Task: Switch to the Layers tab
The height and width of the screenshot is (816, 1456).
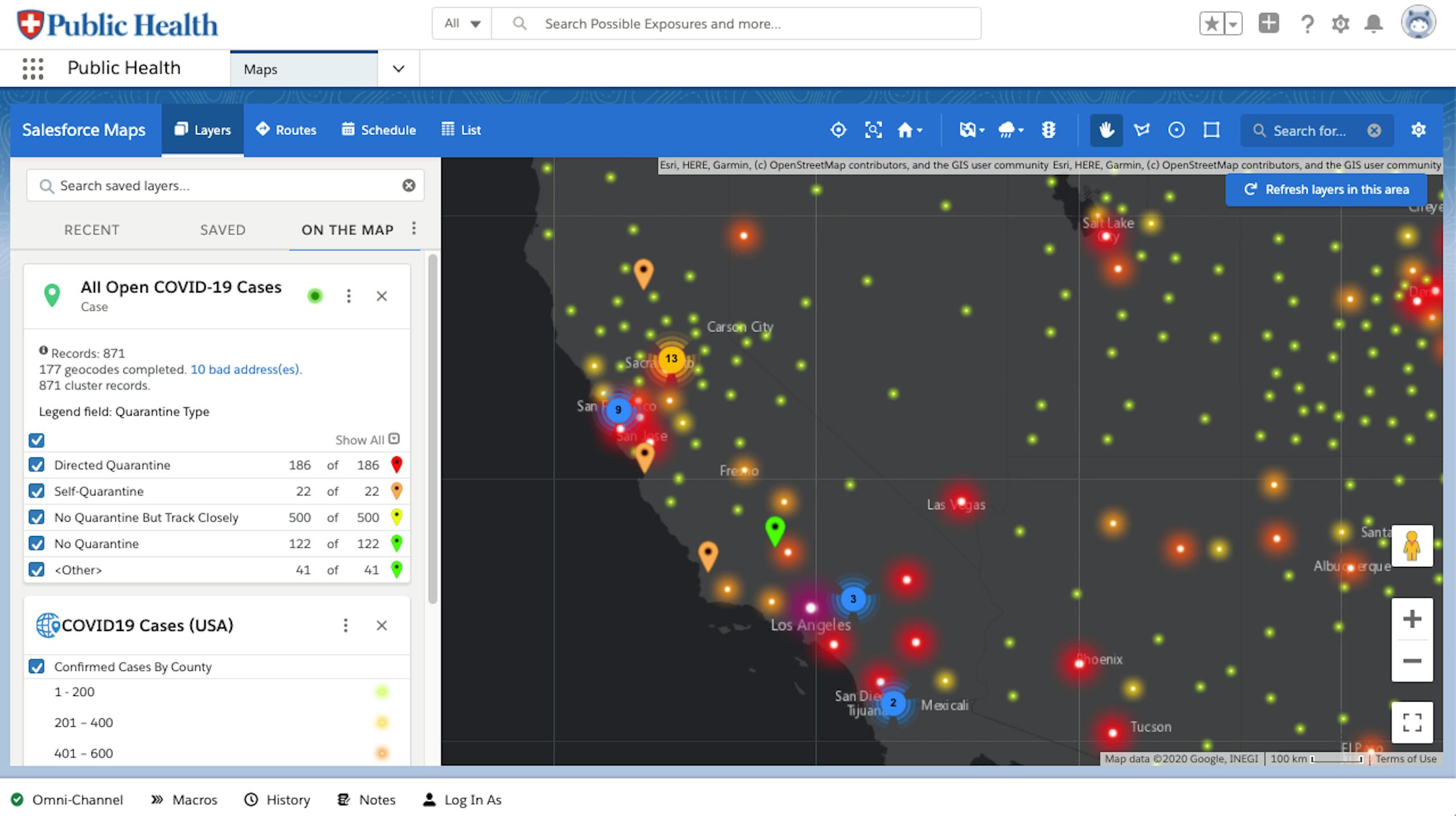Action: [x=202, y=130]
